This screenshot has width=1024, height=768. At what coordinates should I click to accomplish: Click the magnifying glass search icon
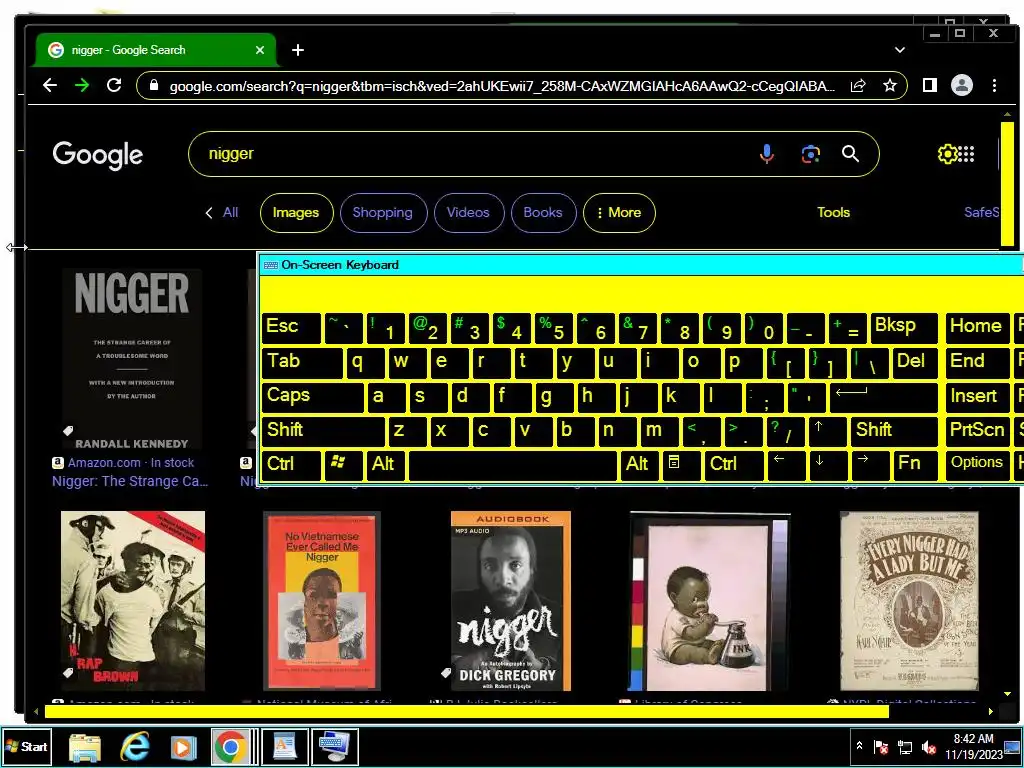coord(850,154)
